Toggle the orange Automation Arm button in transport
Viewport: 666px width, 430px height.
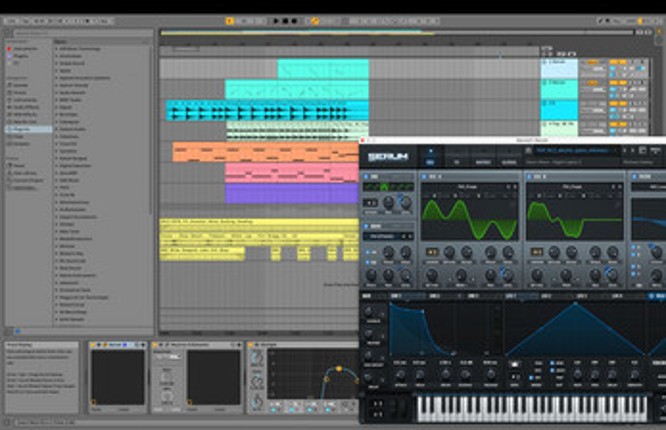click(315, 20)
